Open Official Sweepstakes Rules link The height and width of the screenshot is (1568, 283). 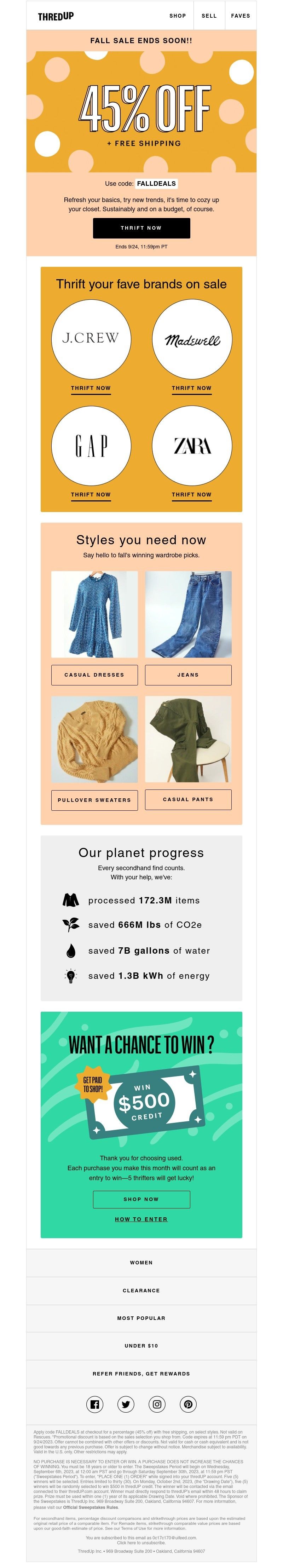click(x=91, y=1508)
